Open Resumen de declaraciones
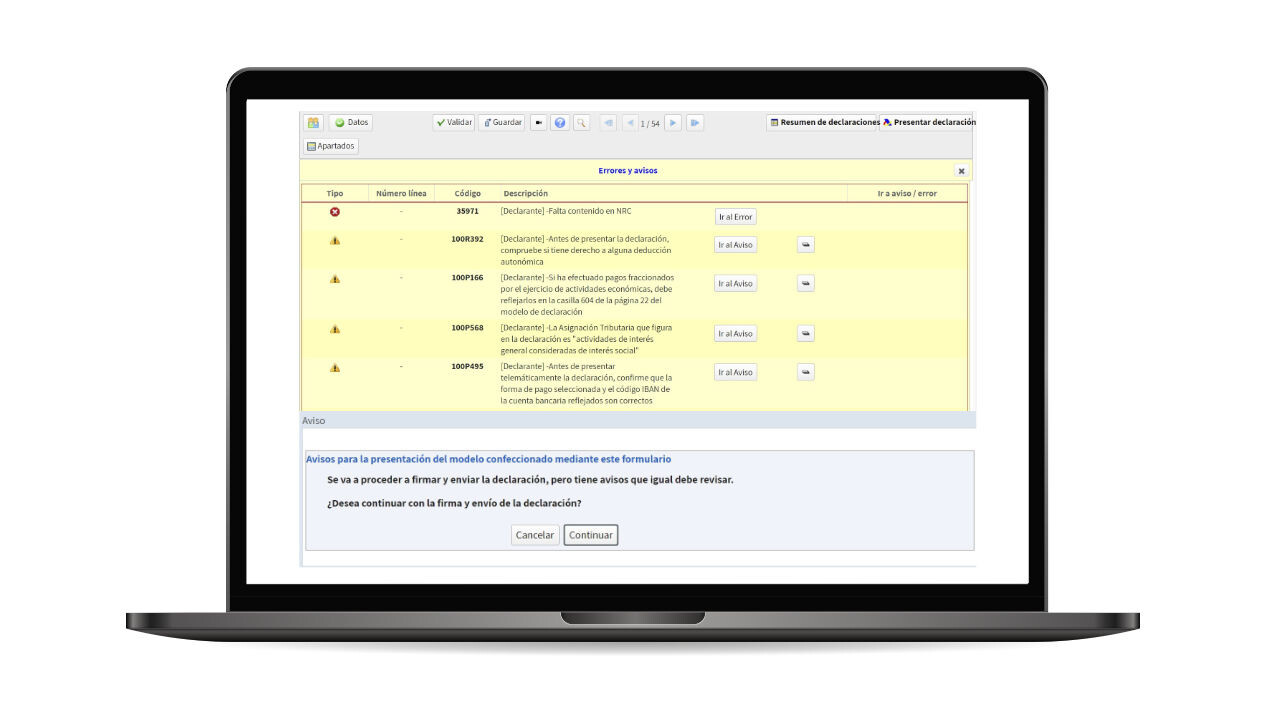The image size is (1266, 701). (823, 123)
